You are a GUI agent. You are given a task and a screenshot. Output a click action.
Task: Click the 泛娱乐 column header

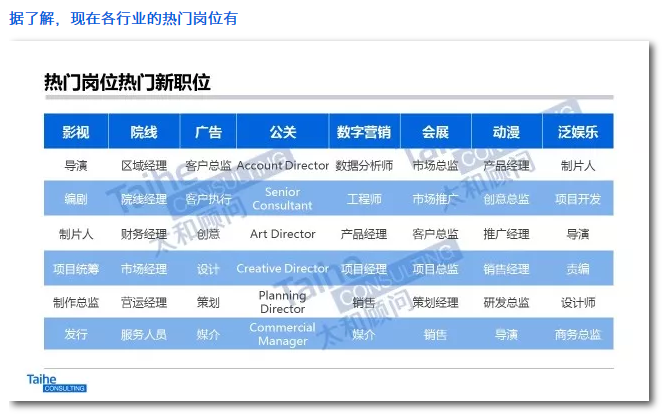tap(578, 132)
